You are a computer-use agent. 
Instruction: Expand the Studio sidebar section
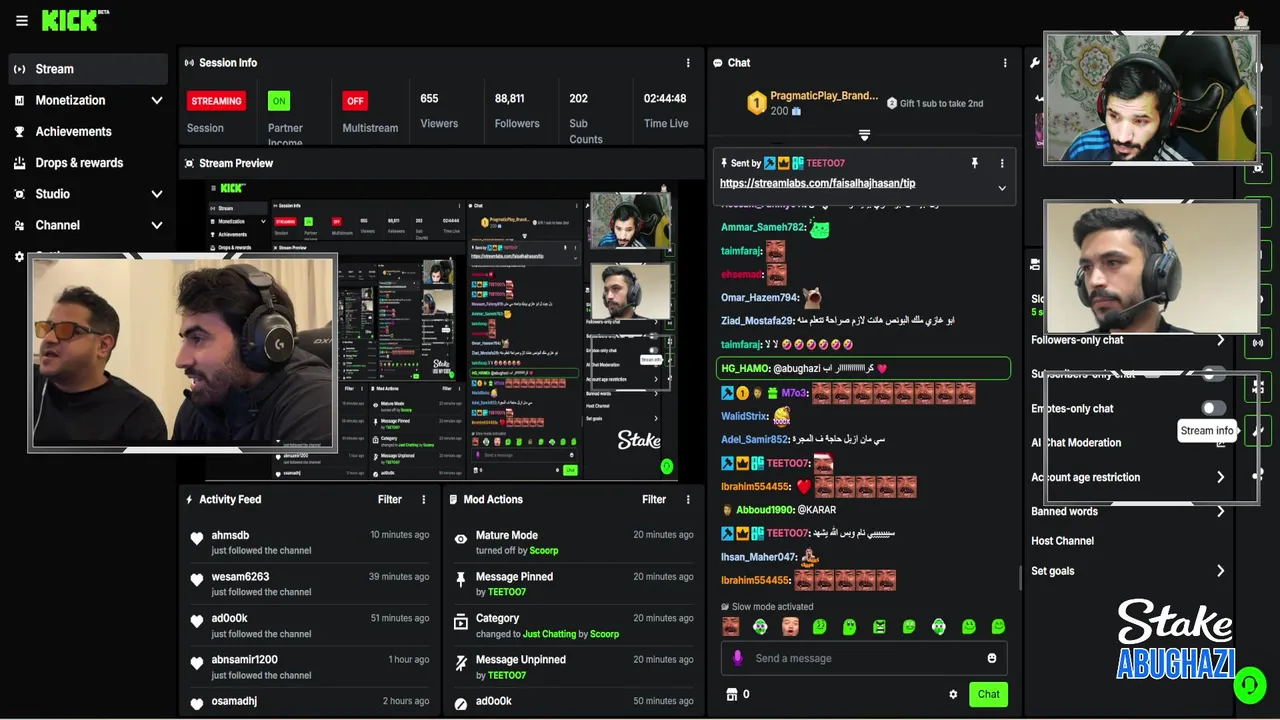coord(157,194)
